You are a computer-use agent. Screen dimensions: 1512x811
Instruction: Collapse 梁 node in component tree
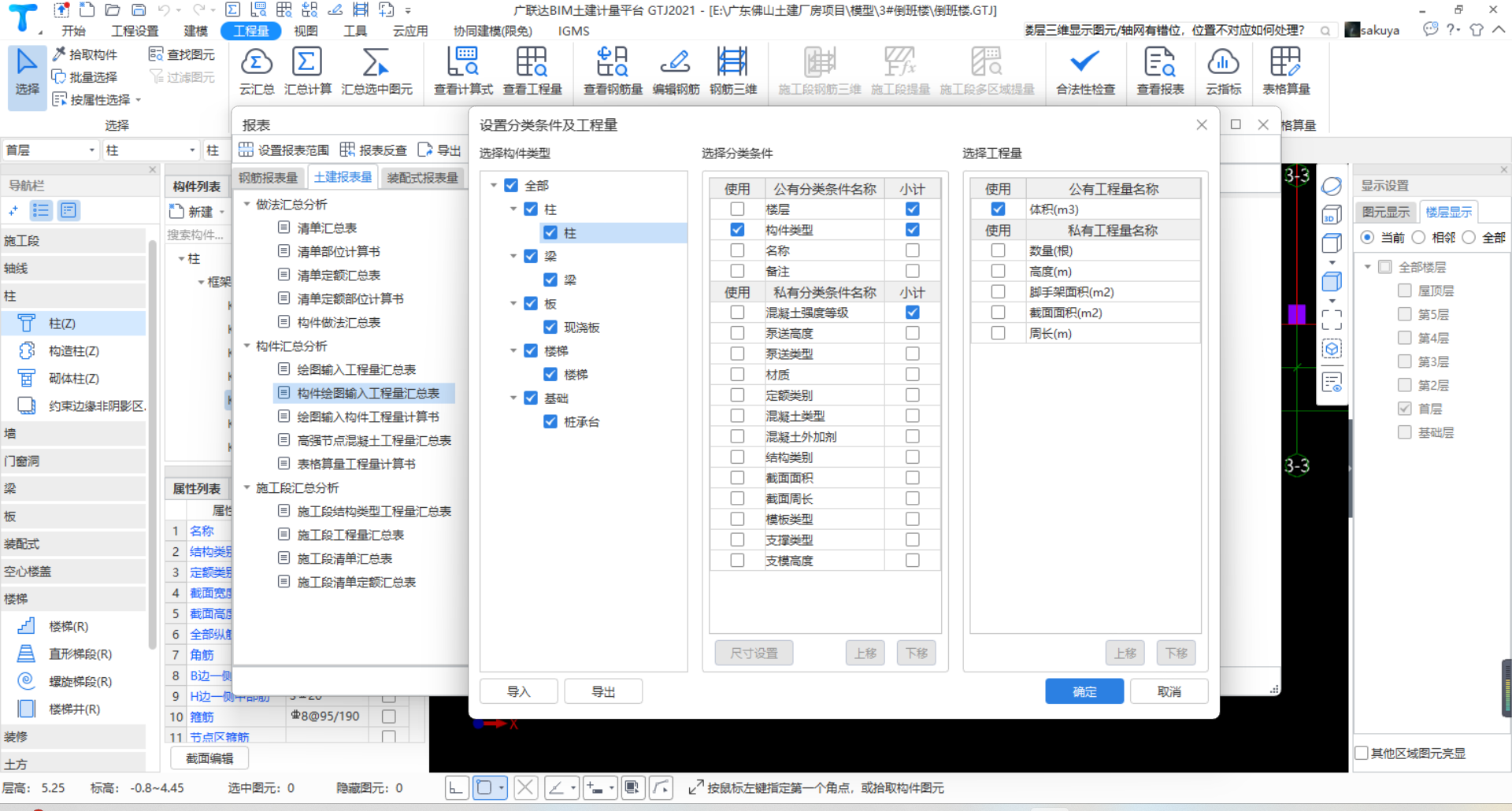click(x=513, y=257)
